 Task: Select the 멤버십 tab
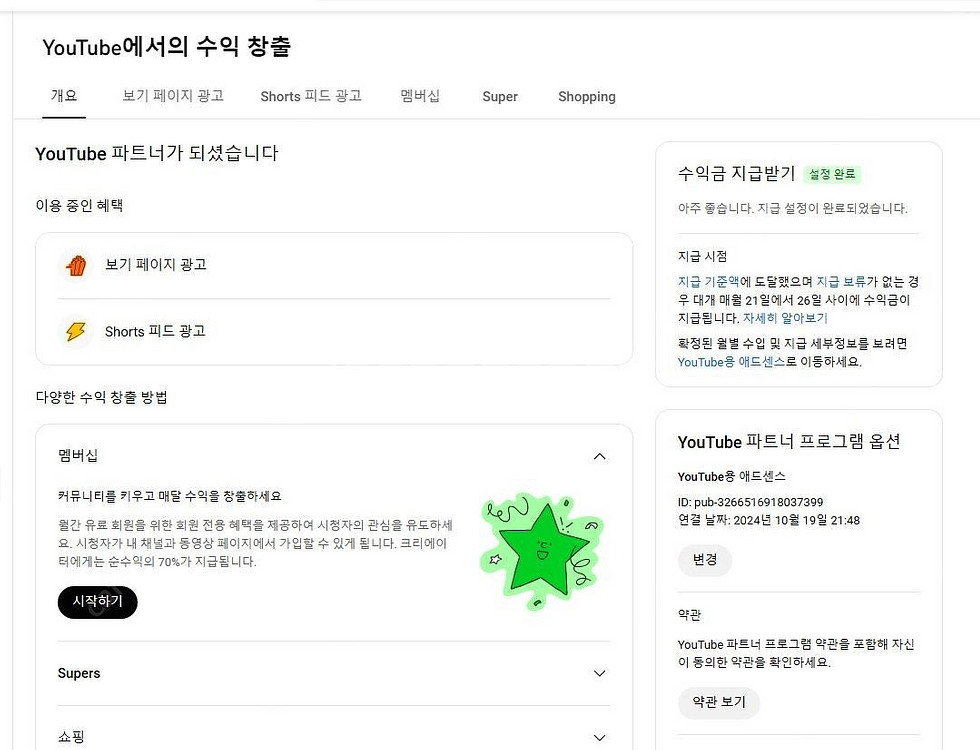tap(420, 96)
